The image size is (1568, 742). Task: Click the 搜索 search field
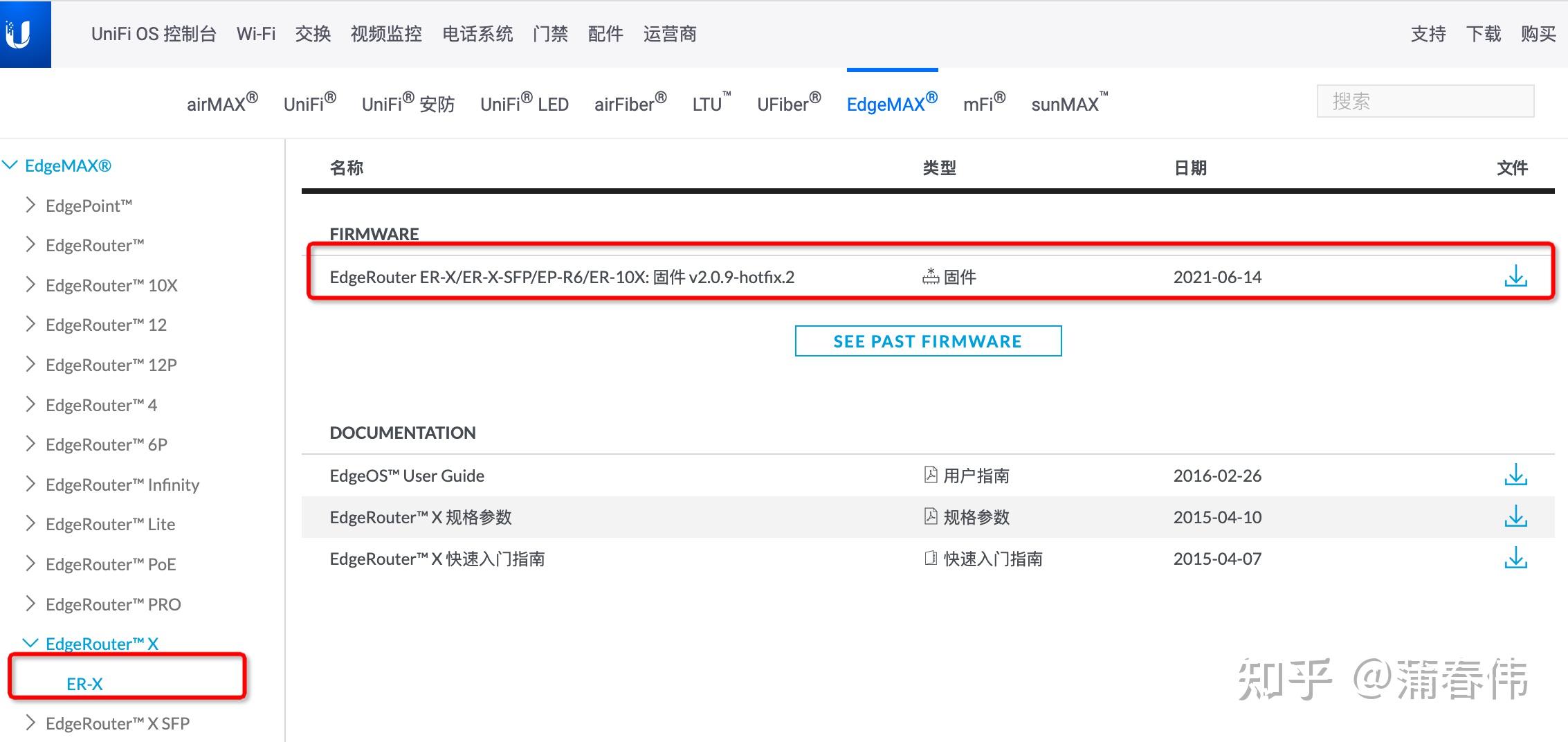[1425, 100]
